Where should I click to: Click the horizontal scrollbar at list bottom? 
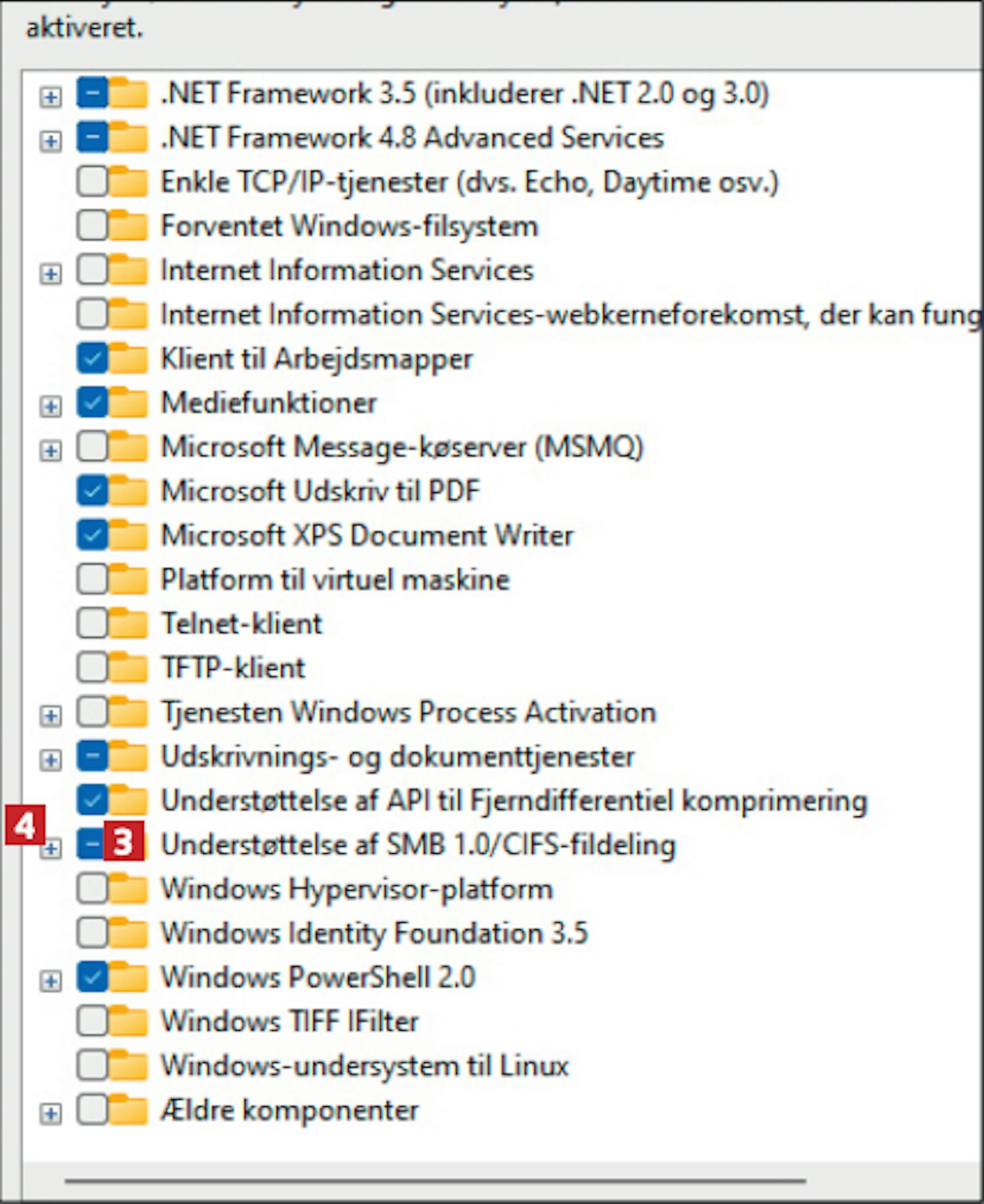pos(435,1181)
